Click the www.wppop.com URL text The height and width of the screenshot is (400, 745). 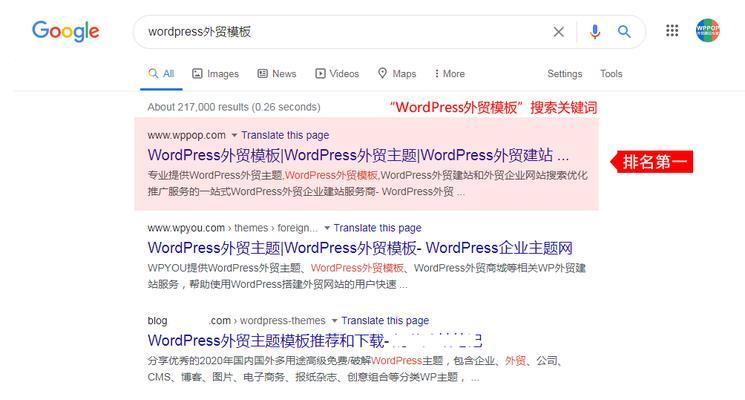click(x=186, y=135)
